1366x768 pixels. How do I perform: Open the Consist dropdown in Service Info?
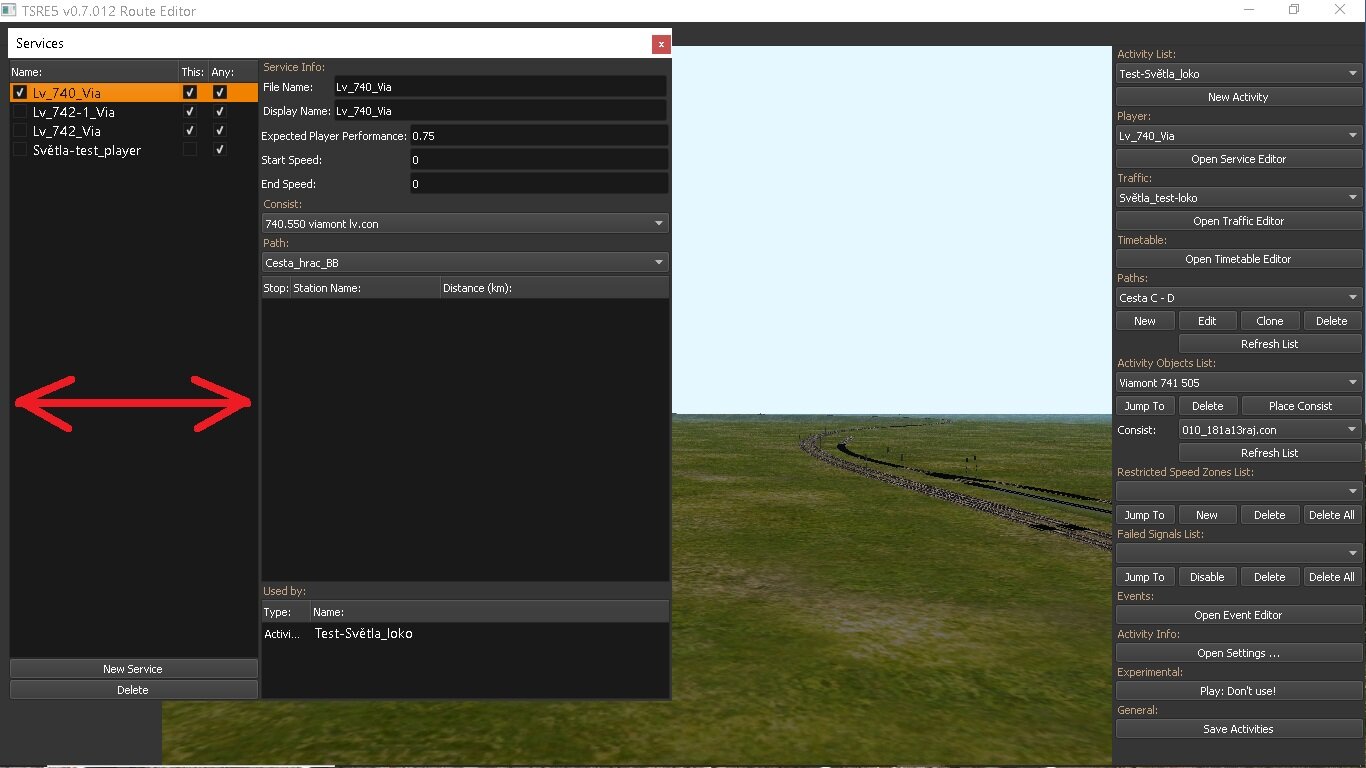point(464,224)
